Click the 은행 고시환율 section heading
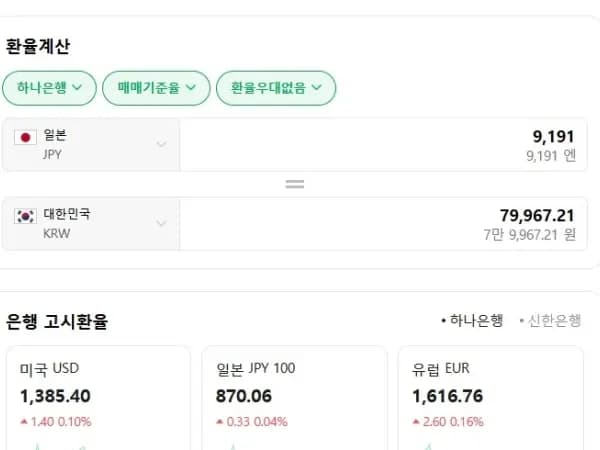Viewport: 600px width, 450px height. coord(57,321)
